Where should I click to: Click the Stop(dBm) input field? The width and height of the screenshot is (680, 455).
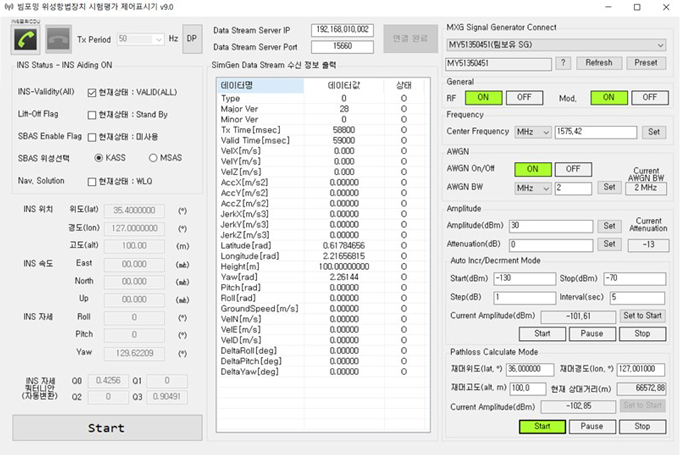pyautogui.click(x=635, y=278)
